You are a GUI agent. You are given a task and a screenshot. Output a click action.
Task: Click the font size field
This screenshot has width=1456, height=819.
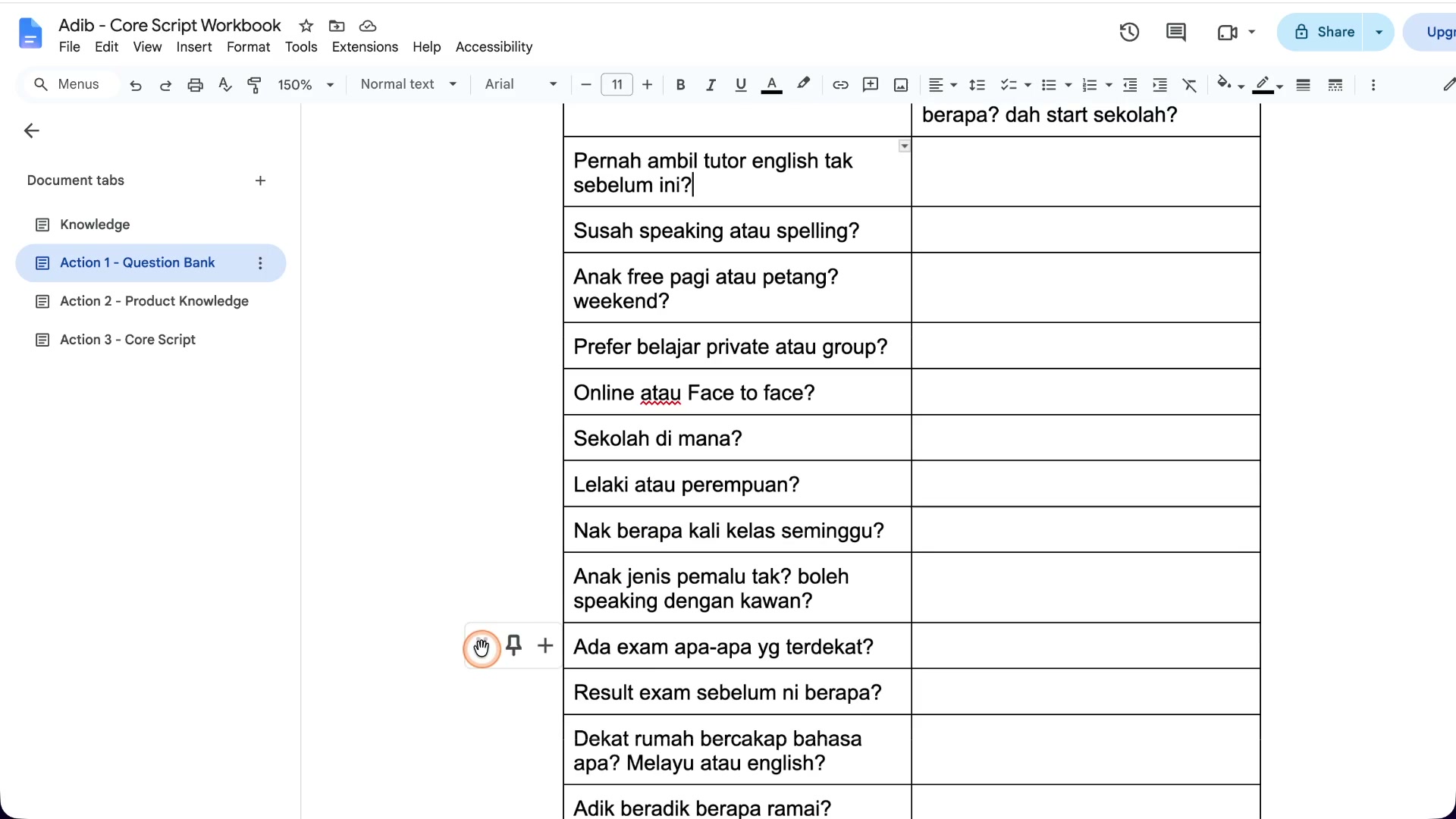617,85
